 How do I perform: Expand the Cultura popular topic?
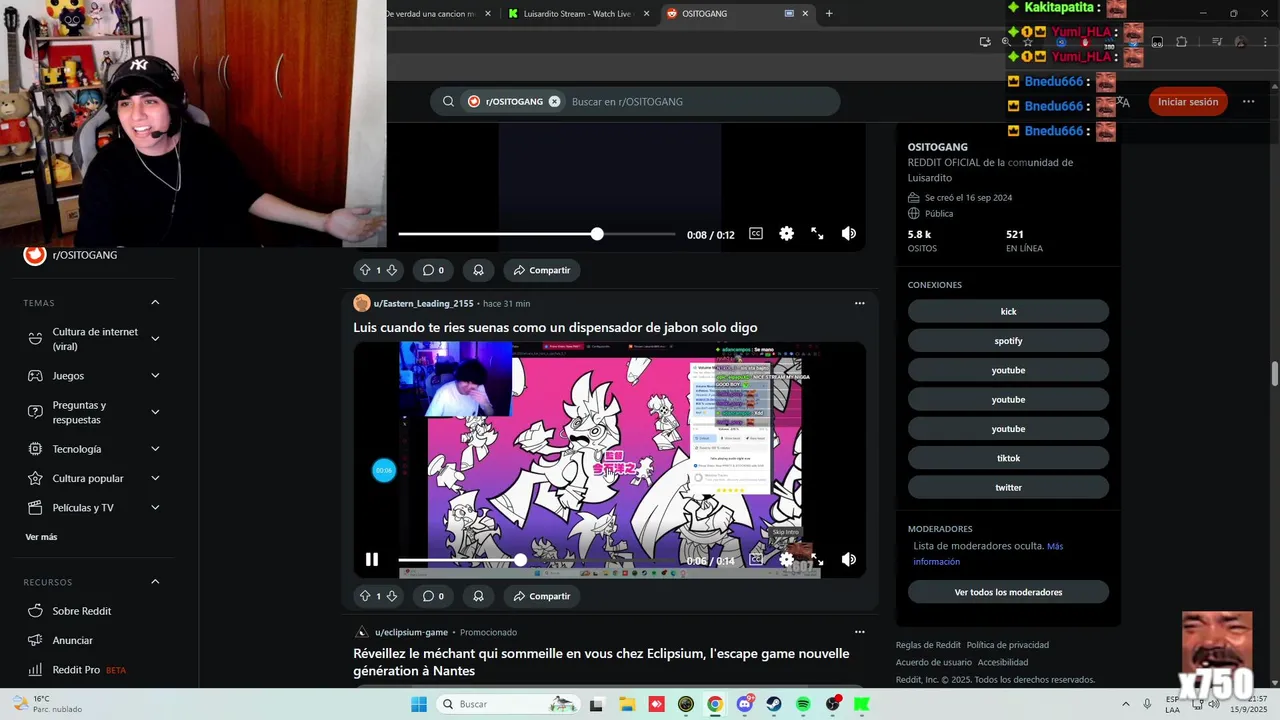(155, 478)
